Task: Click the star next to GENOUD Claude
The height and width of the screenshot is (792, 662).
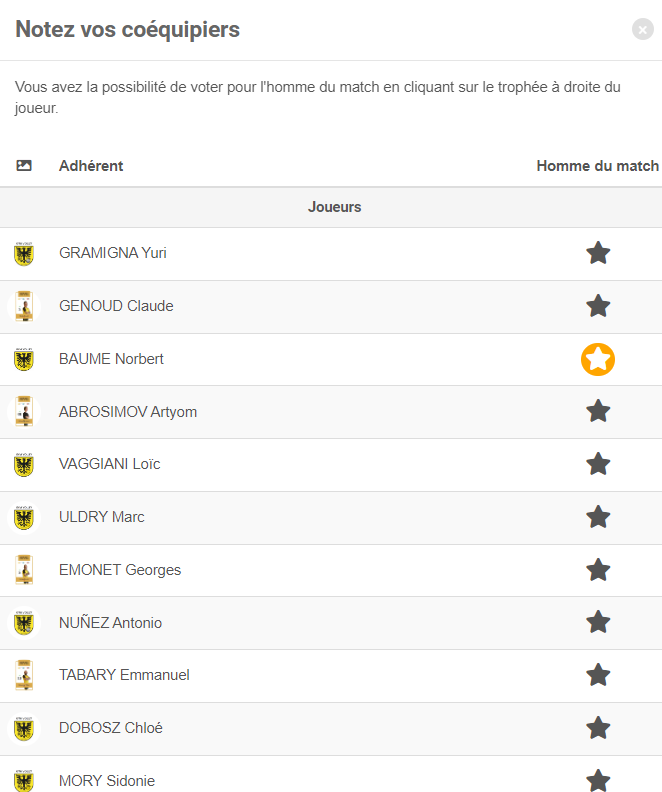Action: click(x=598, y=306)
